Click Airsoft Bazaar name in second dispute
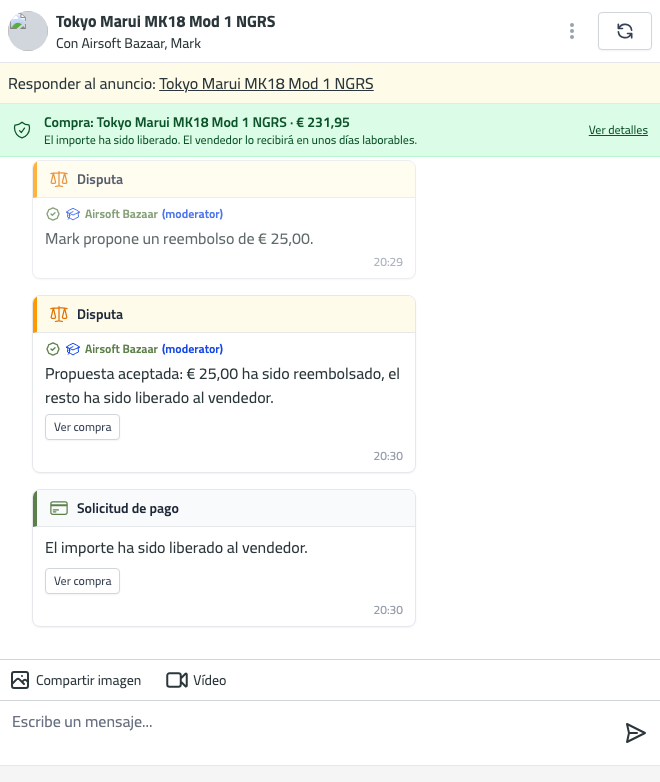660x782 pixels. [x=121, y=349]
